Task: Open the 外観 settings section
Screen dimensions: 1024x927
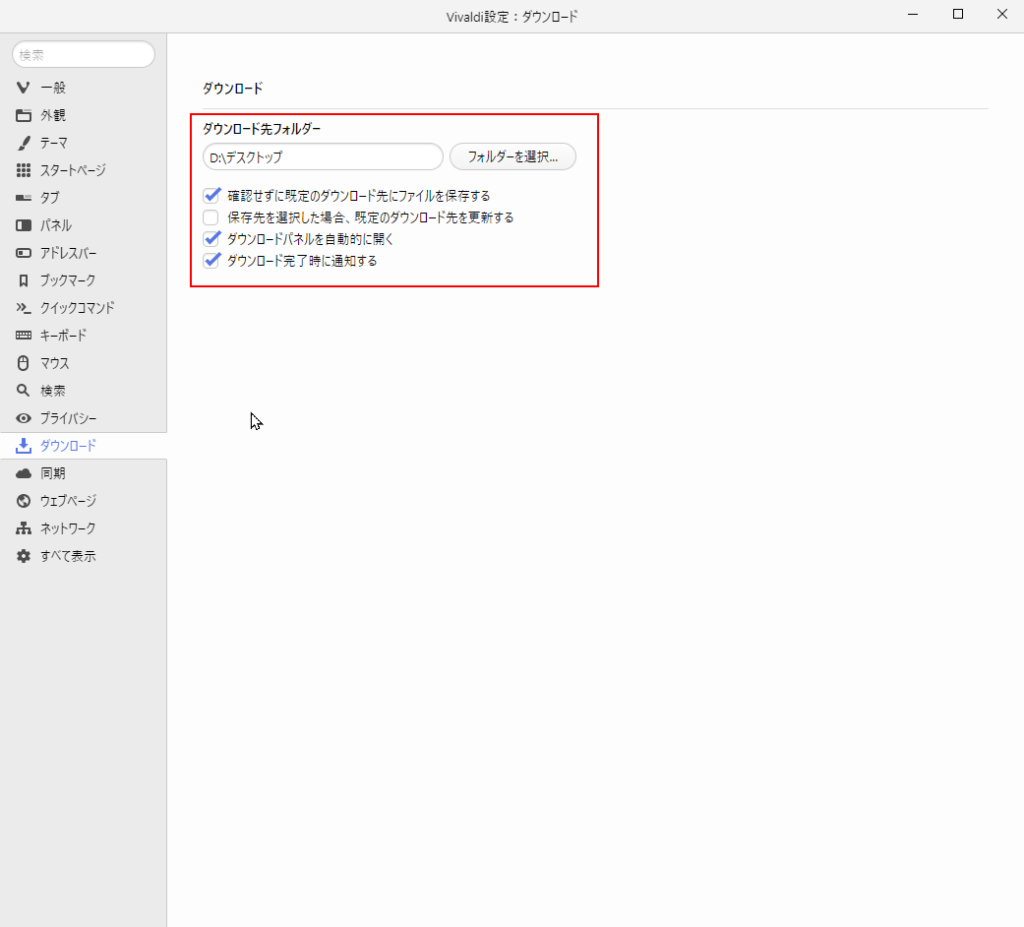Action: 53,115
